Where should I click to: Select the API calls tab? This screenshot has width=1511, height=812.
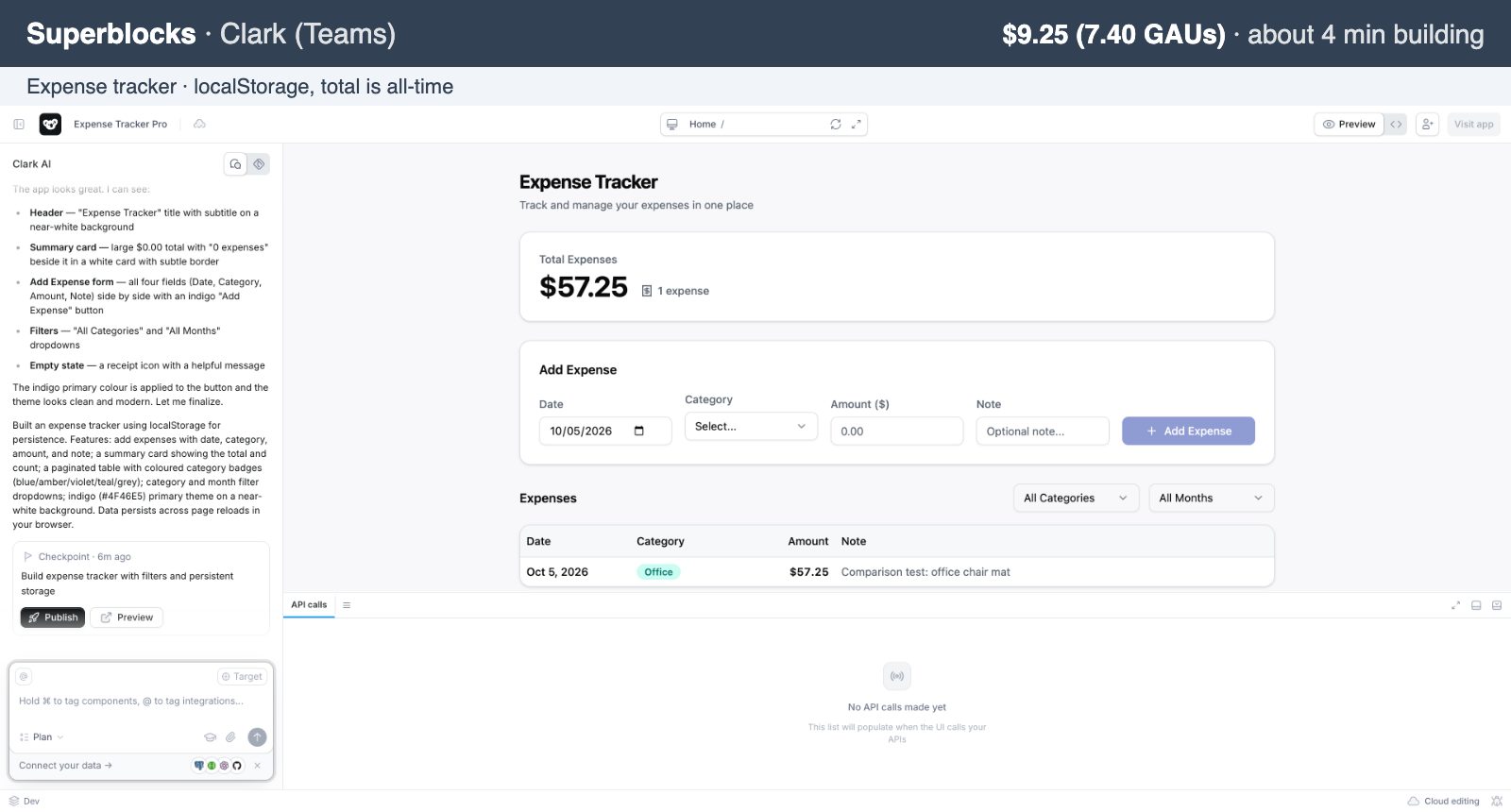(309, 604)
